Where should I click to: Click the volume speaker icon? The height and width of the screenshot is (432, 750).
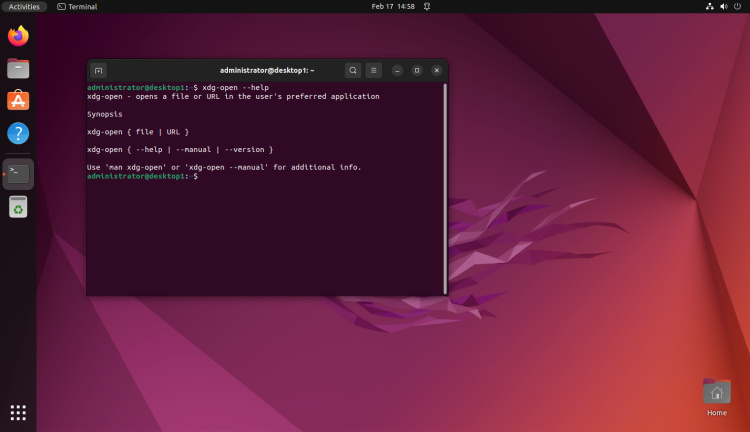coord(723,6)
